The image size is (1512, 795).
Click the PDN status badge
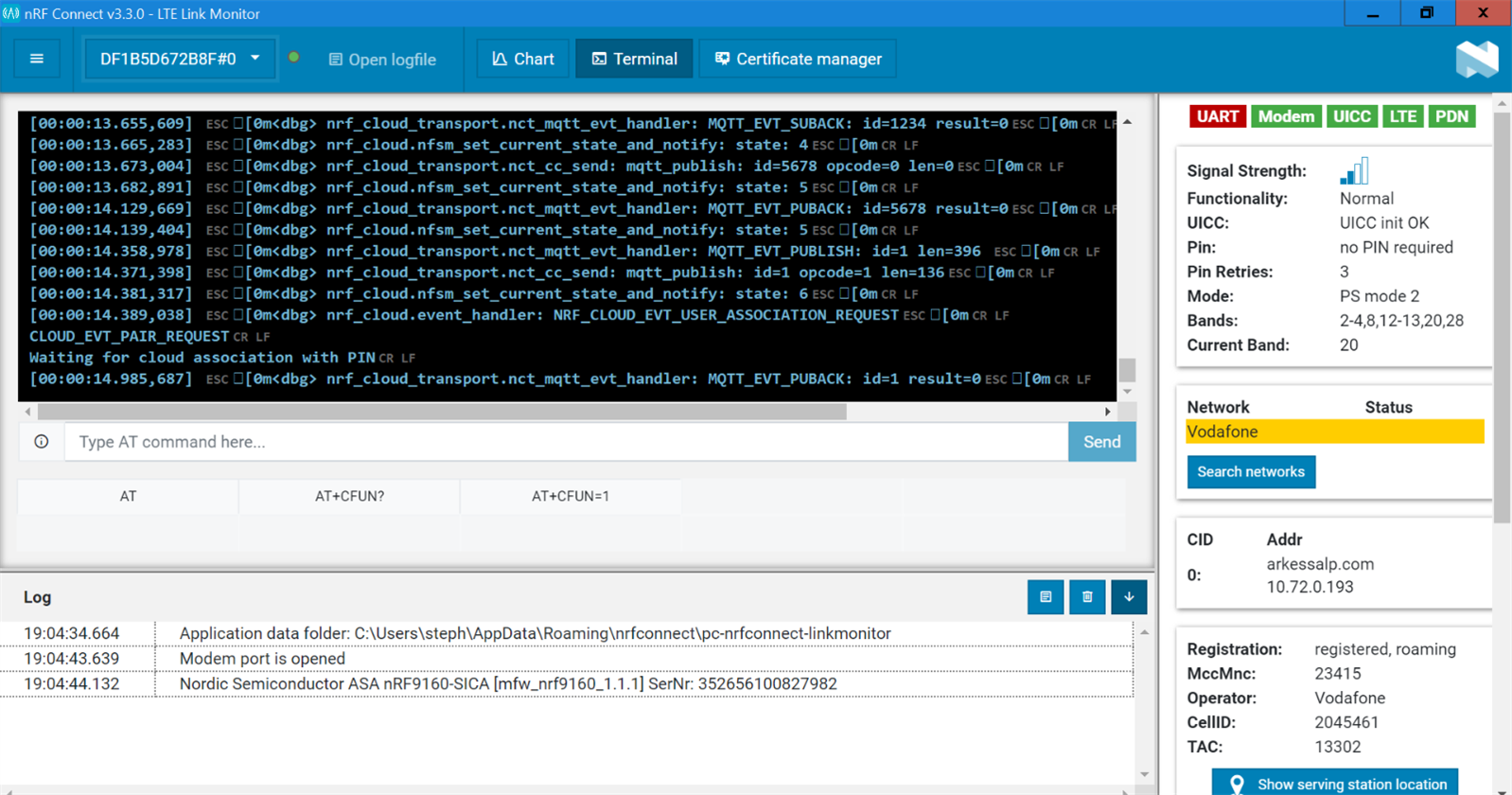(x=1451, y=116)
